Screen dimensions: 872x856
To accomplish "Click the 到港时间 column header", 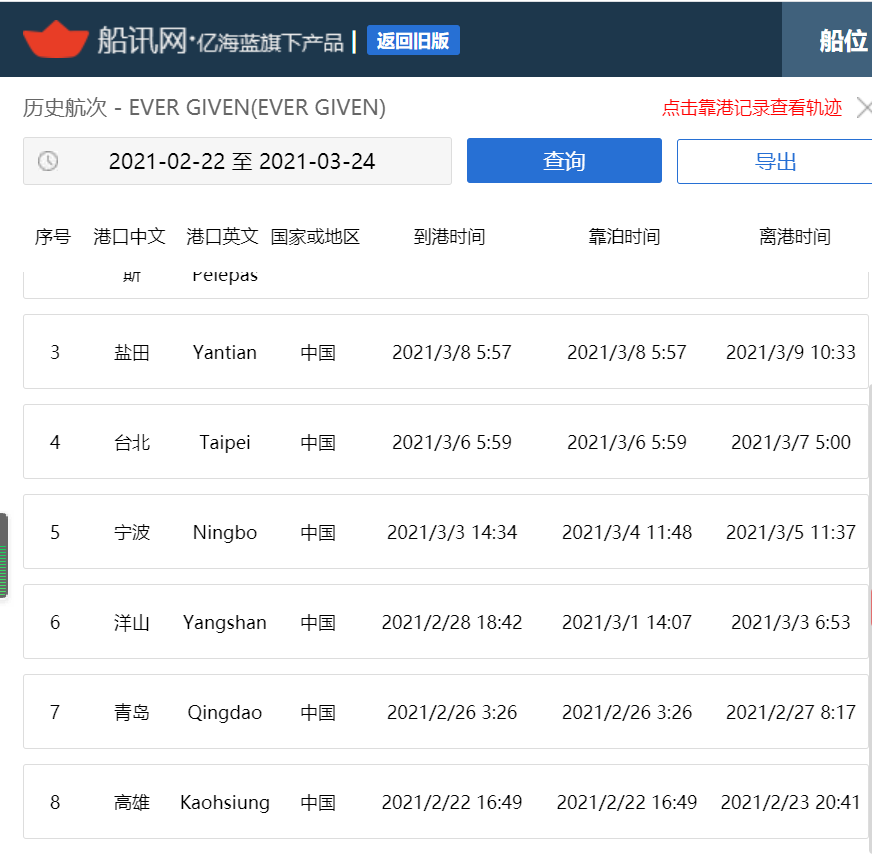I will point(449,237).
